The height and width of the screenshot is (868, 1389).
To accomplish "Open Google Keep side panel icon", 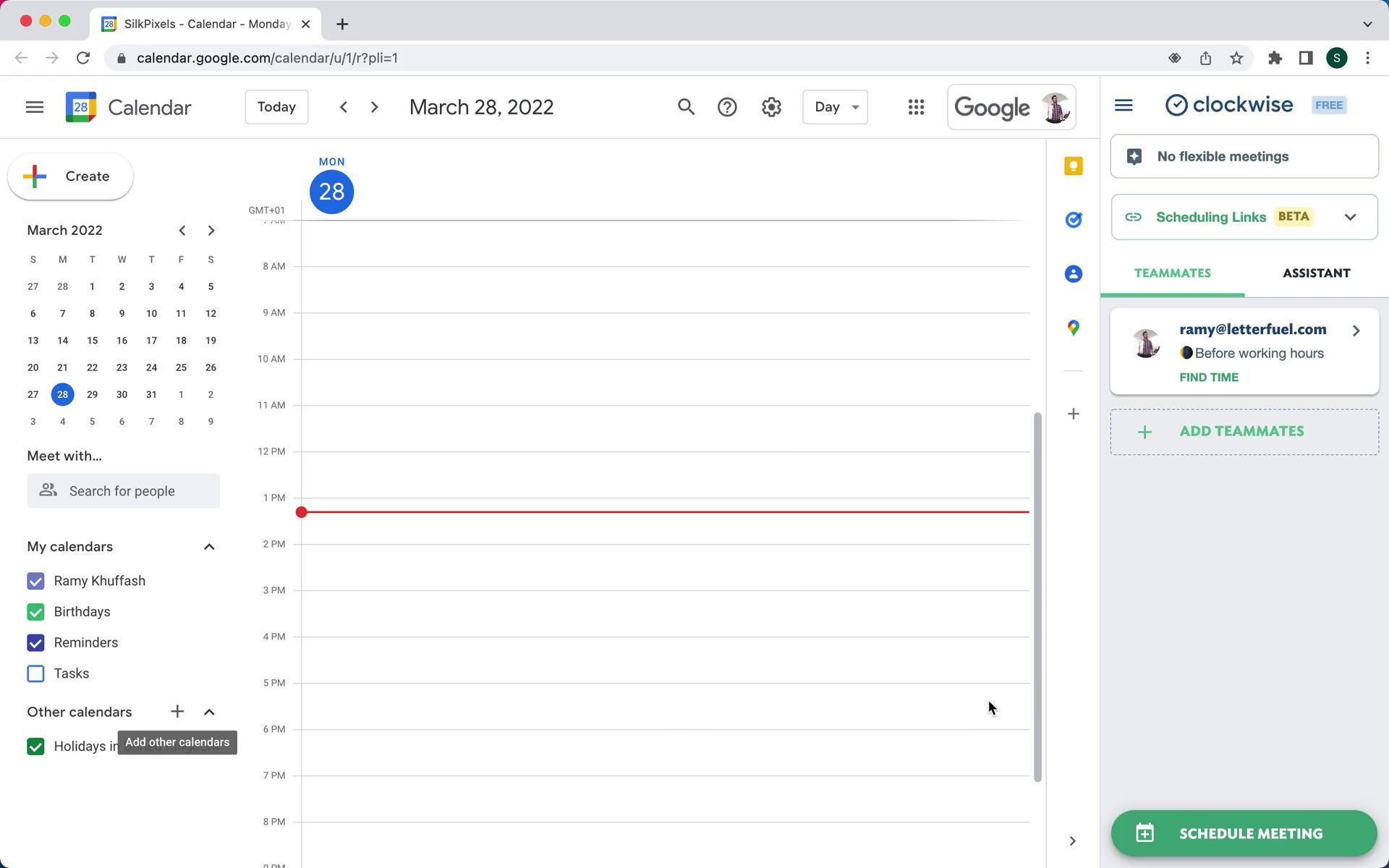I will click(1074, 166).
